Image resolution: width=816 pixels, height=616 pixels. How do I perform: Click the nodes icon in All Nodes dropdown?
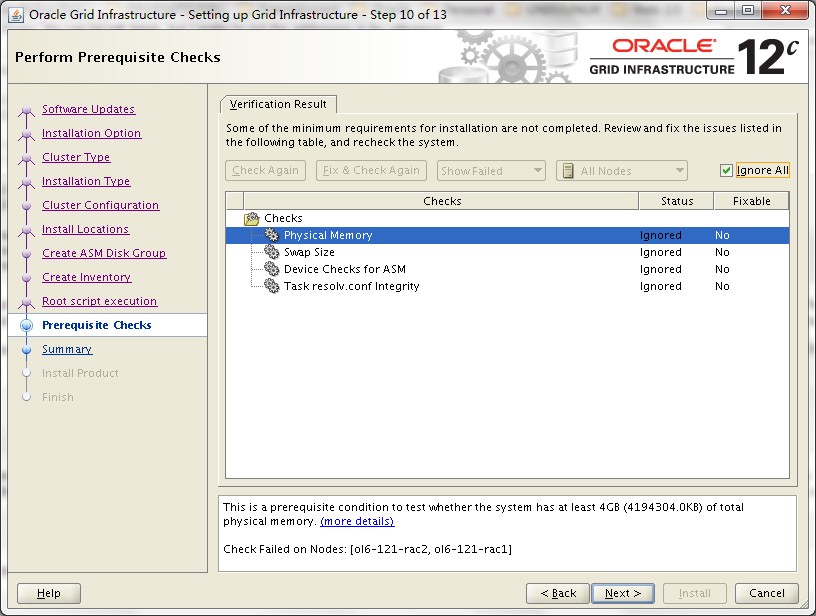(568, 171)
